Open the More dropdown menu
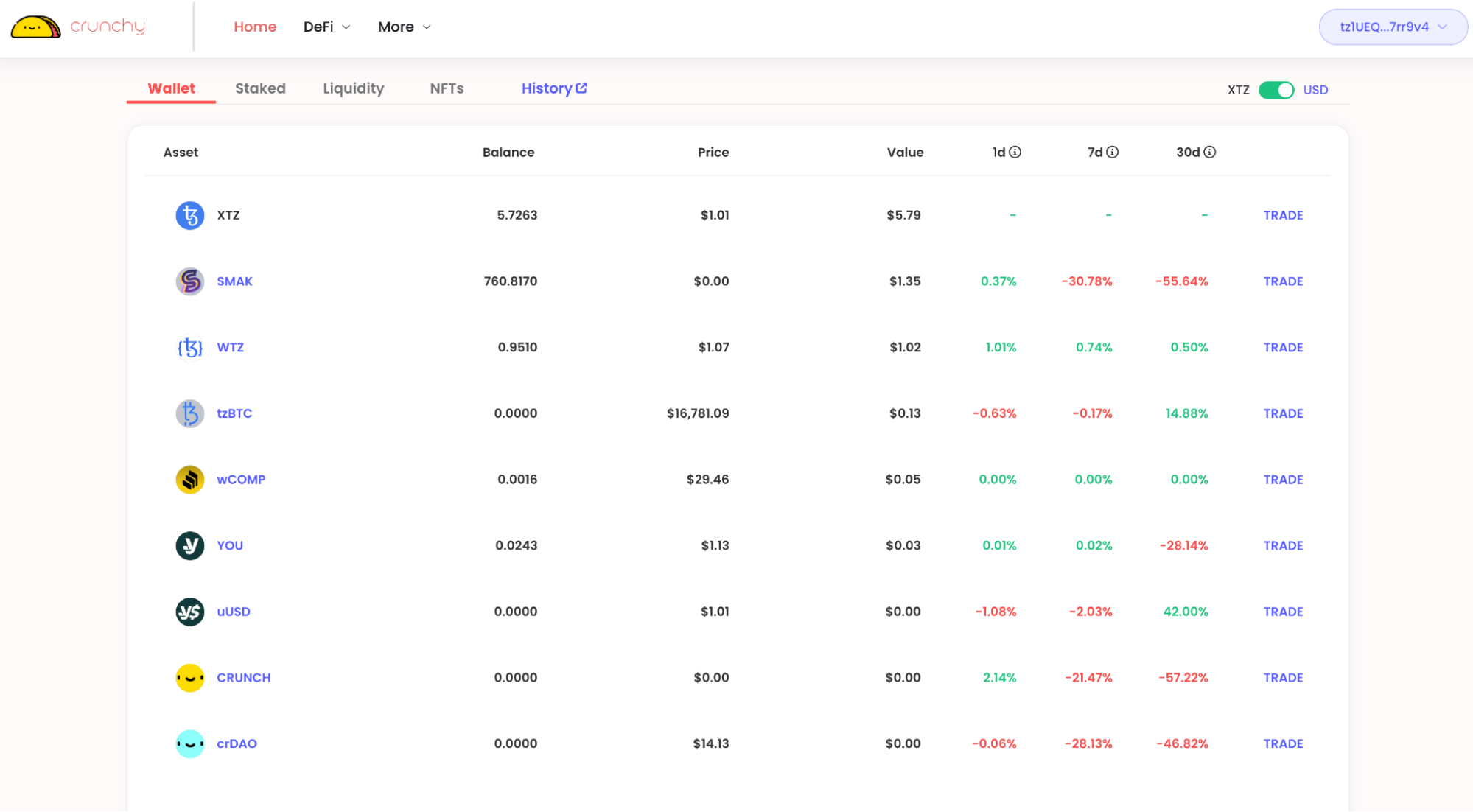The height and width of the screenshot is (812, 1473). 404,27
